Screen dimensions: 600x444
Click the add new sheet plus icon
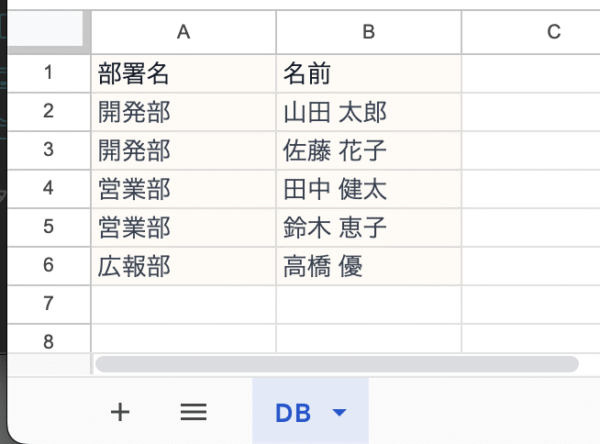pyautogui.click(x=120, y=411)
